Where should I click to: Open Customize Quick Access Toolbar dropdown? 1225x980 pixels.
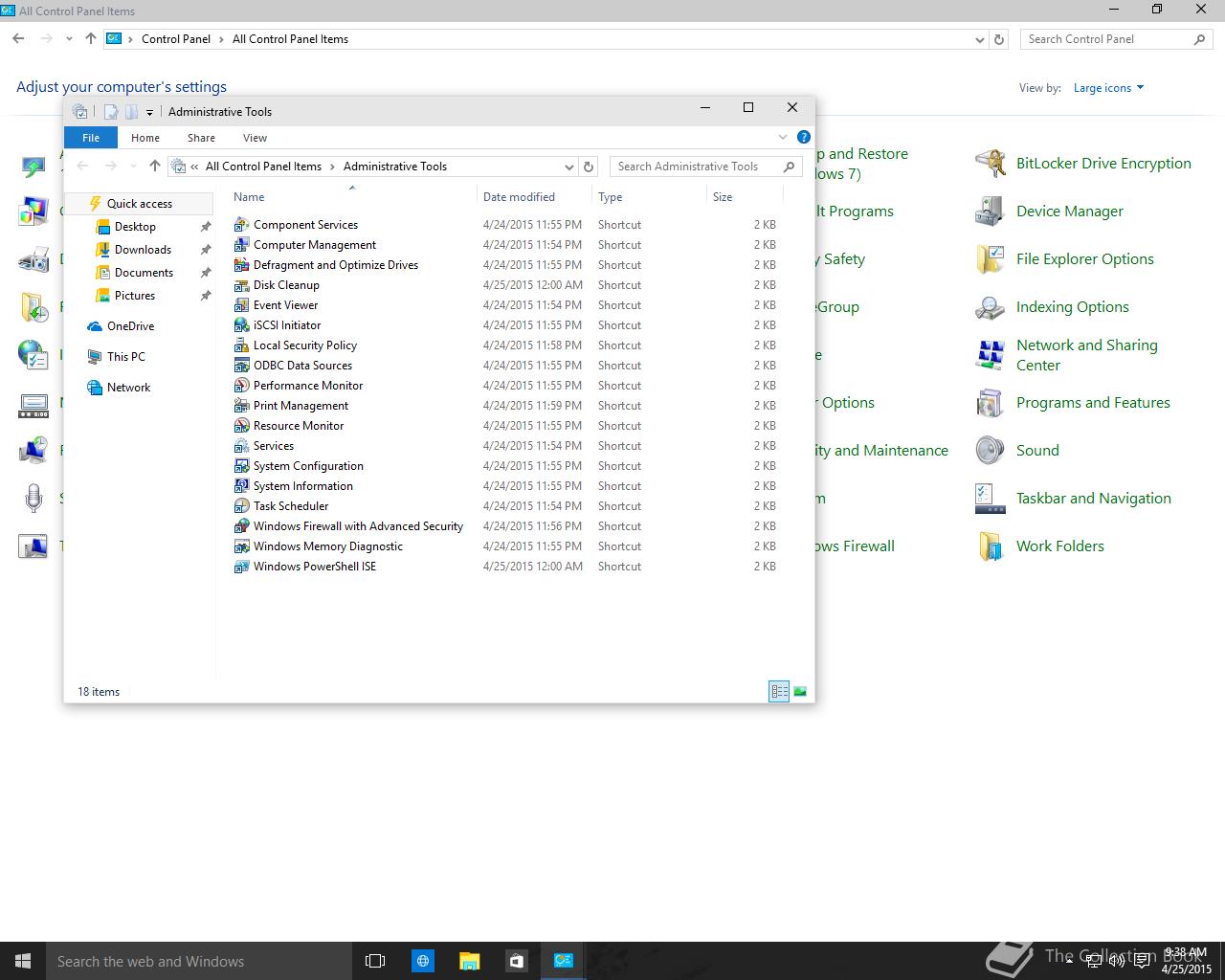[x=149, y=112]
